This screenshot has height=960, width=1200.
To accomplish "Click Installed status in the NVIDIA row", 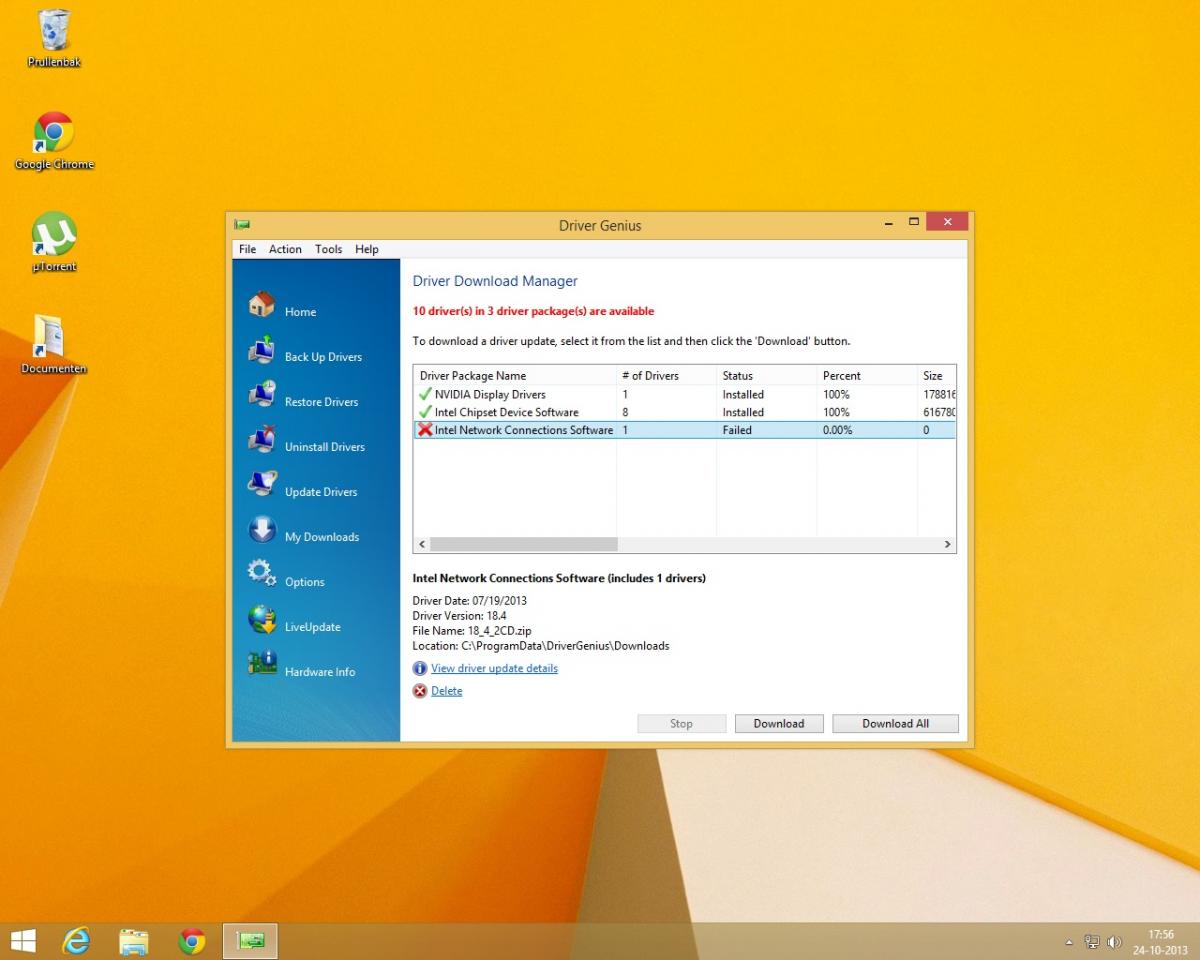I will point(743,394).
